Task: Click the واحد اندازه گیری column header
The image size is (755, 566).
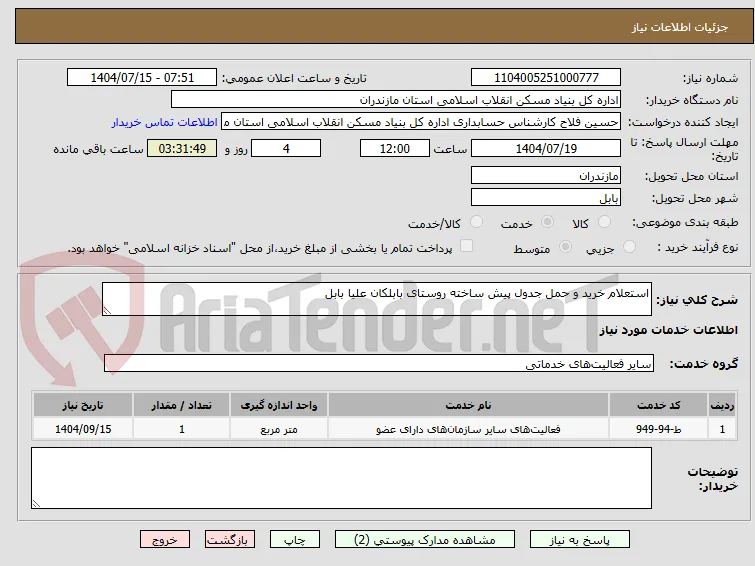Action: (x=279, y=405)
